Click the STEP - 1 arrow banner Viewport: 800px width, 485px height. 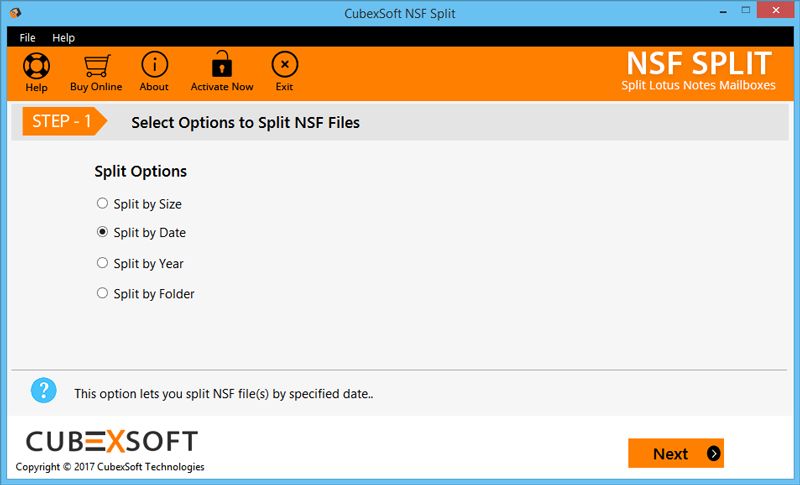click(64, 121)
